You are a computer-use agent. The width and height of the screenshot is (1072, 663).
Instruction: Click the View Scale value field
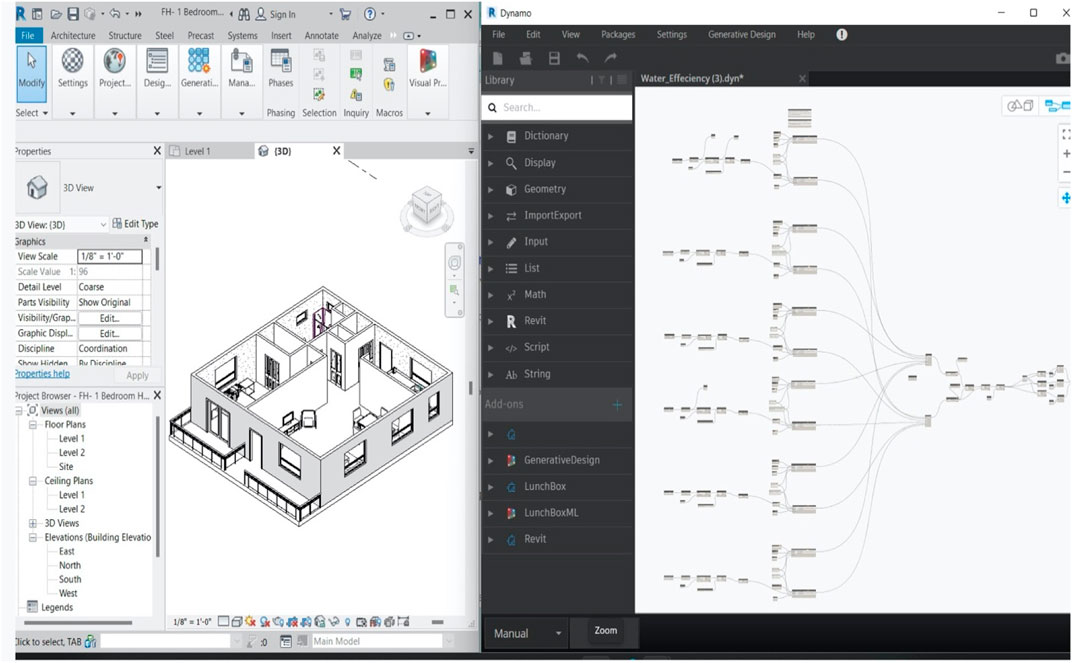click(110, 256)
